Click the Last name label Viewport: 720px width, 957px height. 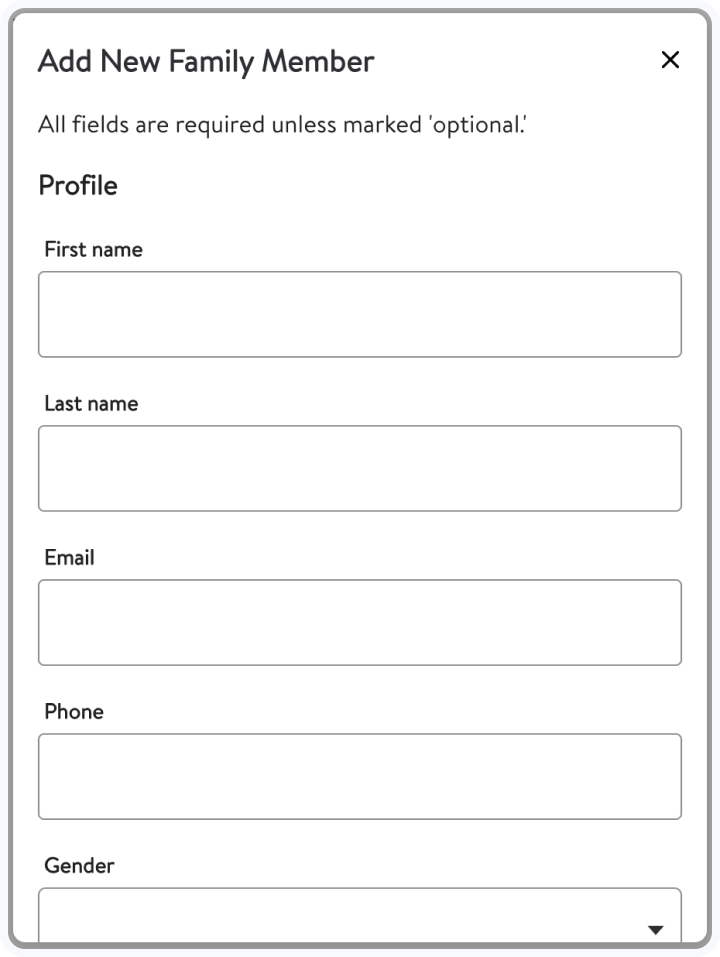pyautogui.click(x=91, y=404)
